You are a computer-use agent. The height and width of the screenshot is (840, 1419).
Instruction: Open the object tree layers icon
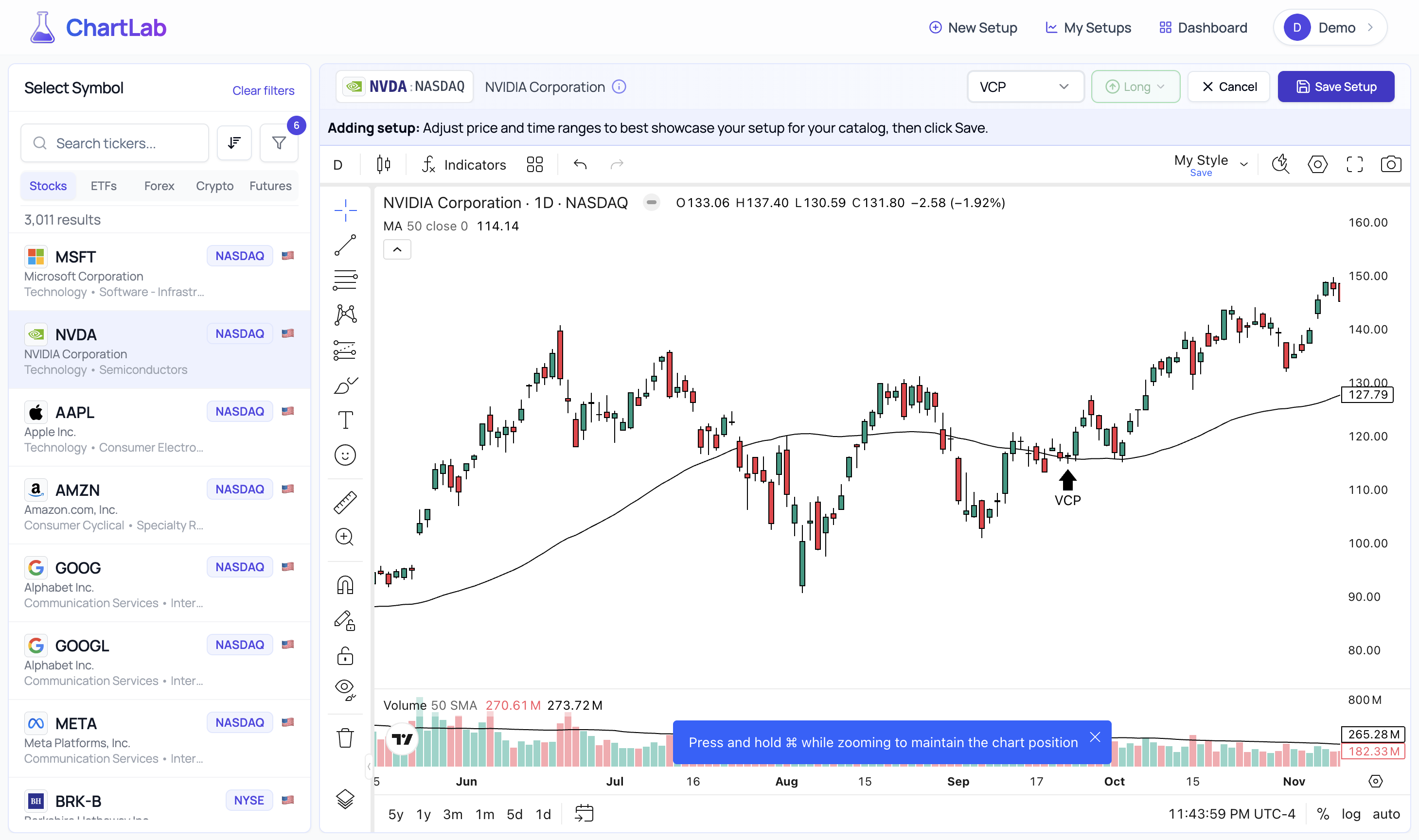click(x=345, y=799)
